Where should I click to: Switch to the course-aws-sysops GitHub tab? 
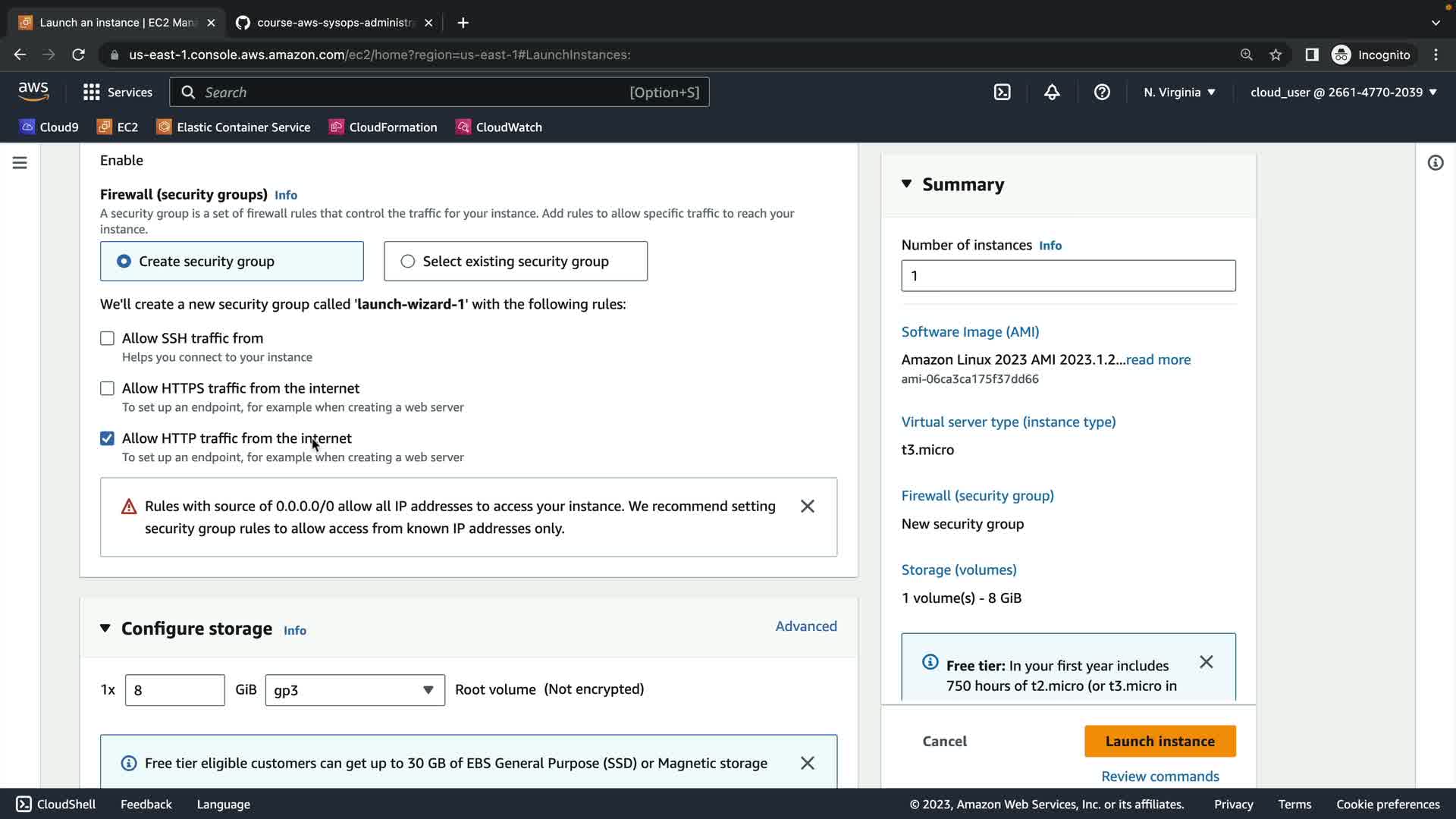coord(334,23)
